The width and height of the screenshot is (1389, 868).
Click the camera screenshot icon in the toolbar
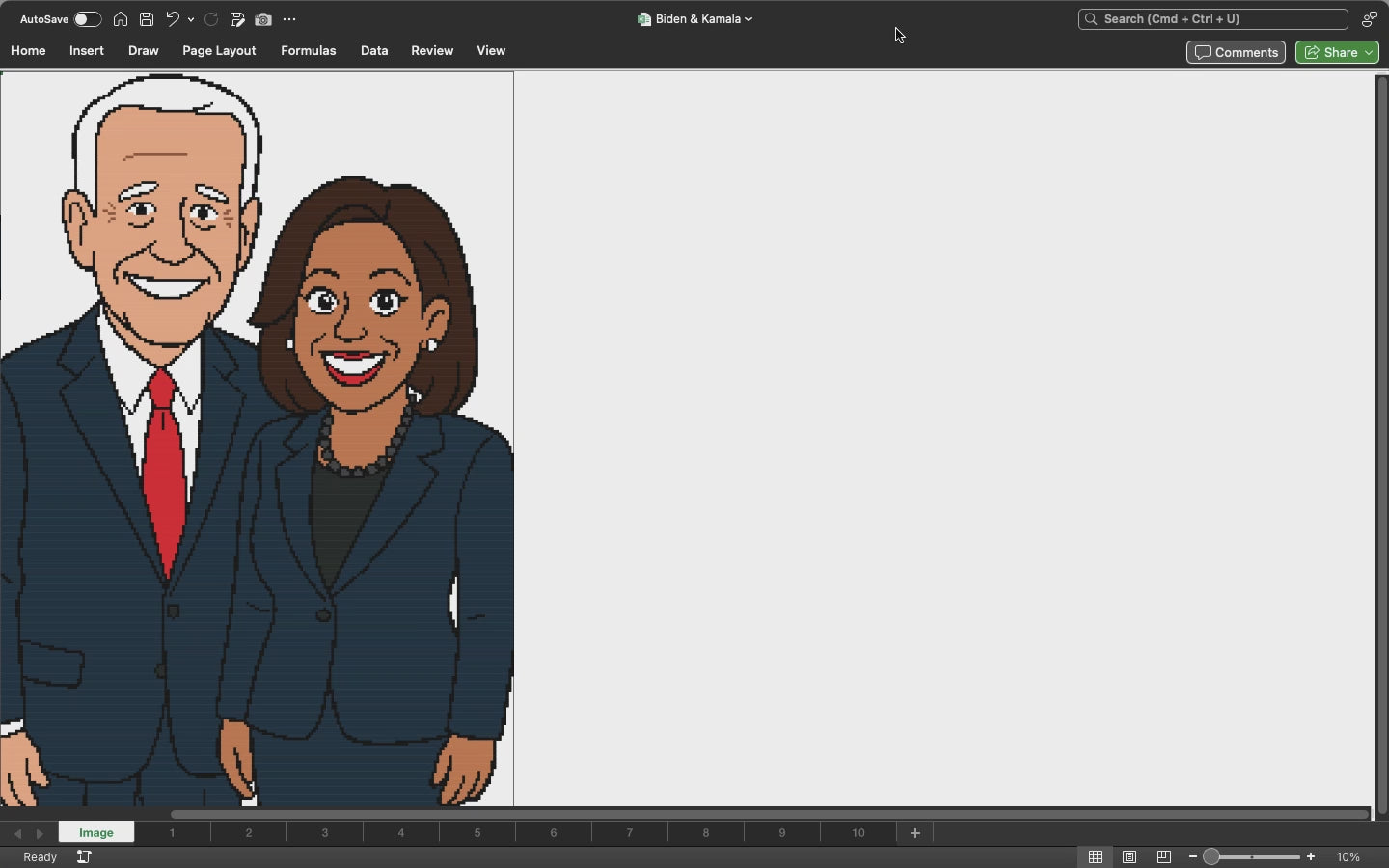pyautogui.click(x=263, y=19)
